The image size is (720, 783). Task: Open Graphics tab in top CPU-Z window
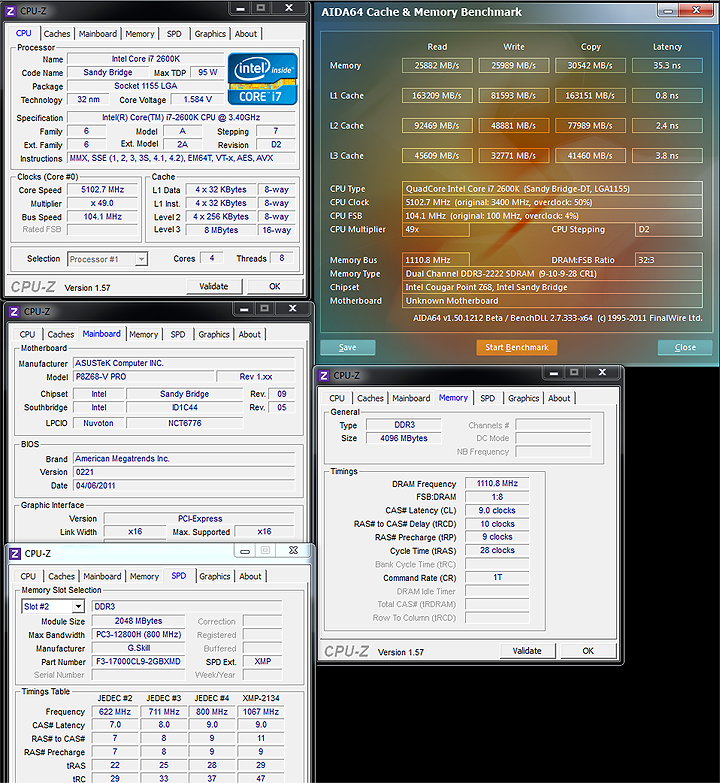[x=210, y=34]
